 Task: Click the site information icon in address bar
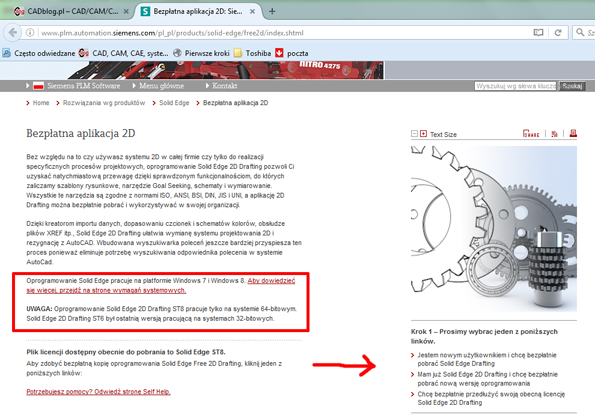tap(30, 33)
